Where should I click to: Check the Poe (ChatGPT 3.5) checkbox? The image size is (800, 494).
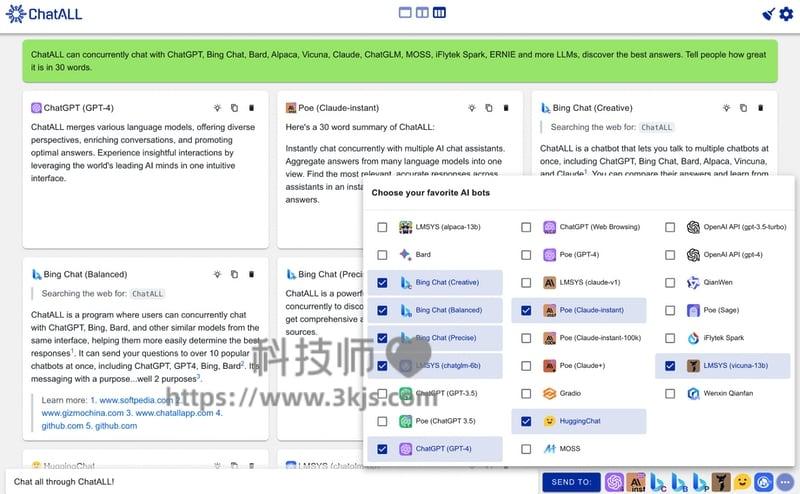click(382, 421)
